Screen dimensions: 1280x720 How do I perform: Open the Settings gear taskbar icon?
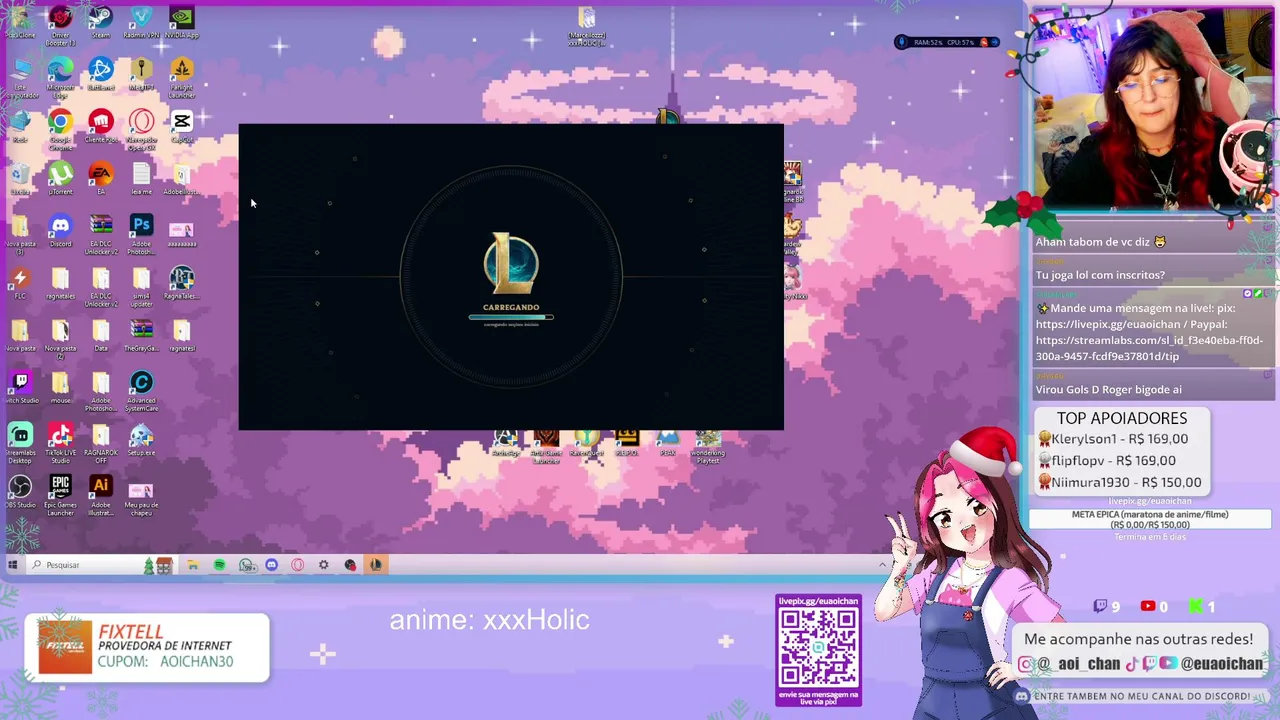click(x=323, y=565)
